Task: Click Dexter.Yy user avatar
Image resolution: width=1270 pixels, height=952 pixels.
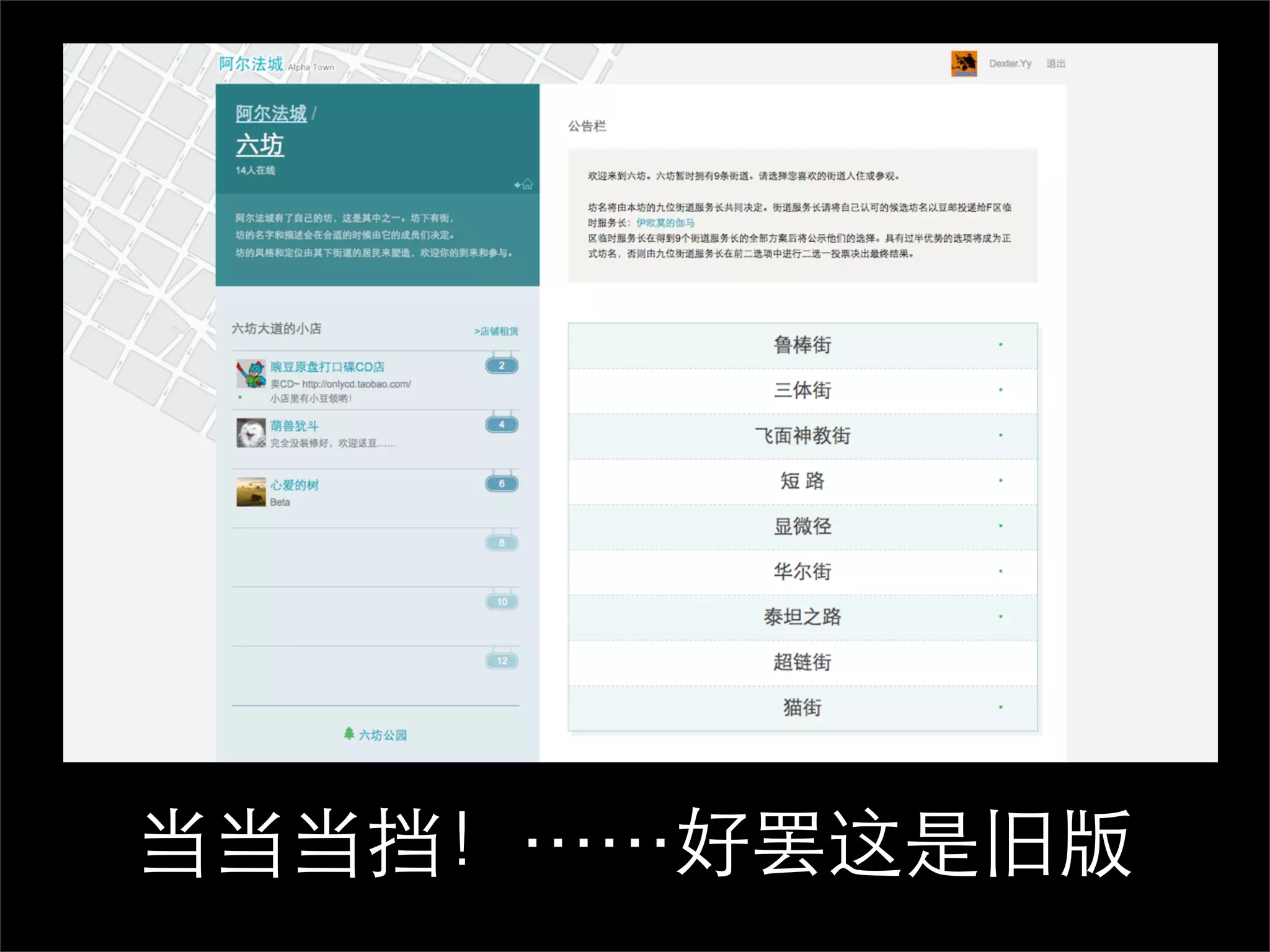Action: click(x=964, y=64)
